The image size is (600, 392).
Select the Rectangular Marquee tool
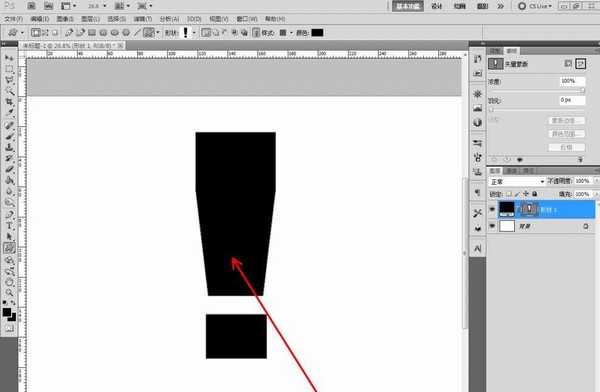9,69
